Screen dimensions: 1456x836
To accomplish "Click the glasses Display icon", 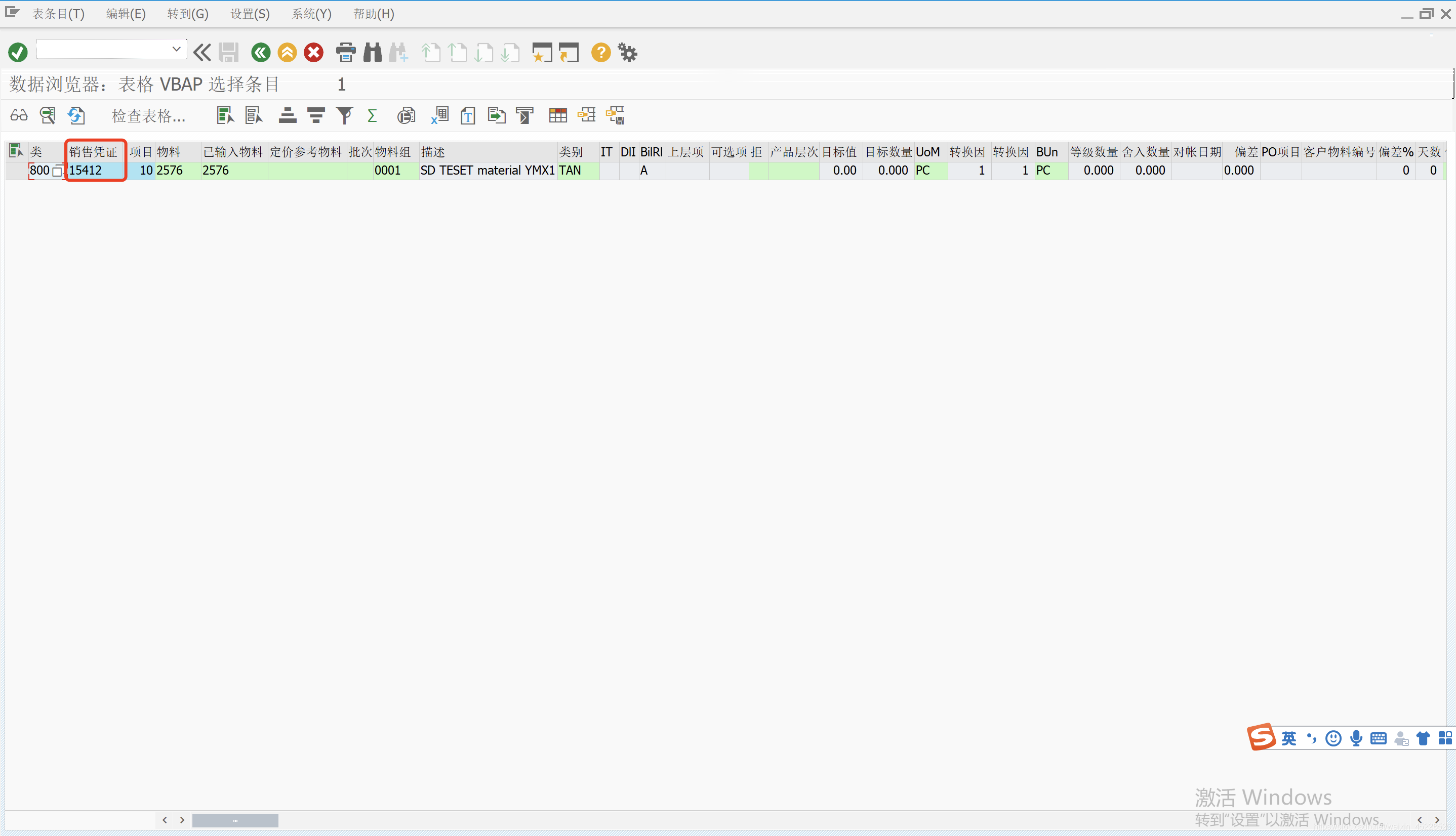I will point(19,115).
